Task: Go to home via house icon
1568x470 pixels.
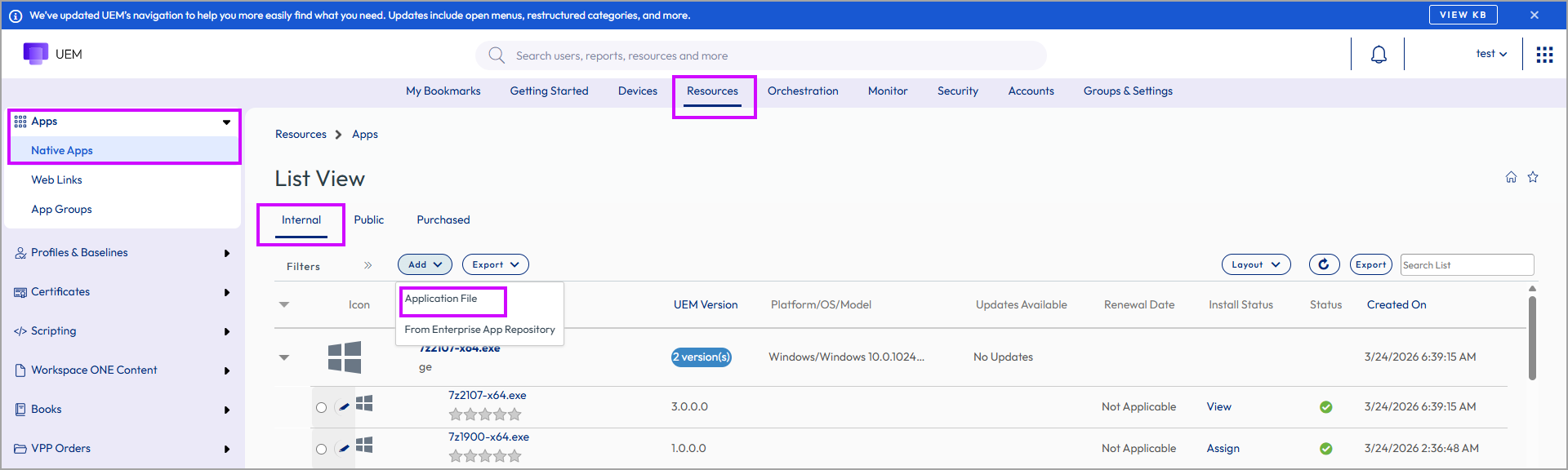Action: (x=1511, y=177)
